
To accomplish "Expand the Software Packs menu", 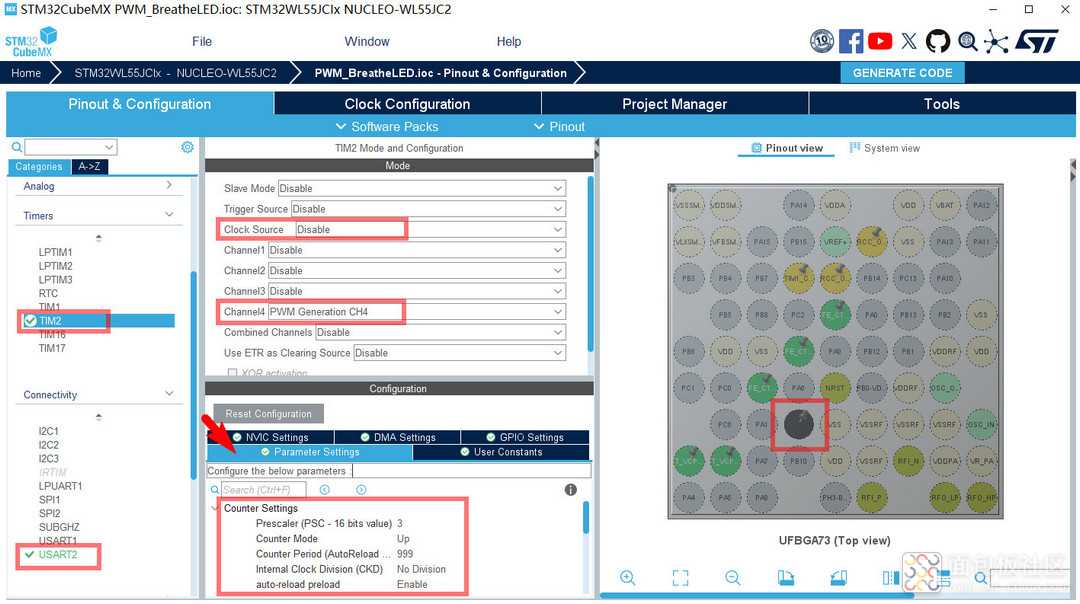I will [x=387, y=127].
